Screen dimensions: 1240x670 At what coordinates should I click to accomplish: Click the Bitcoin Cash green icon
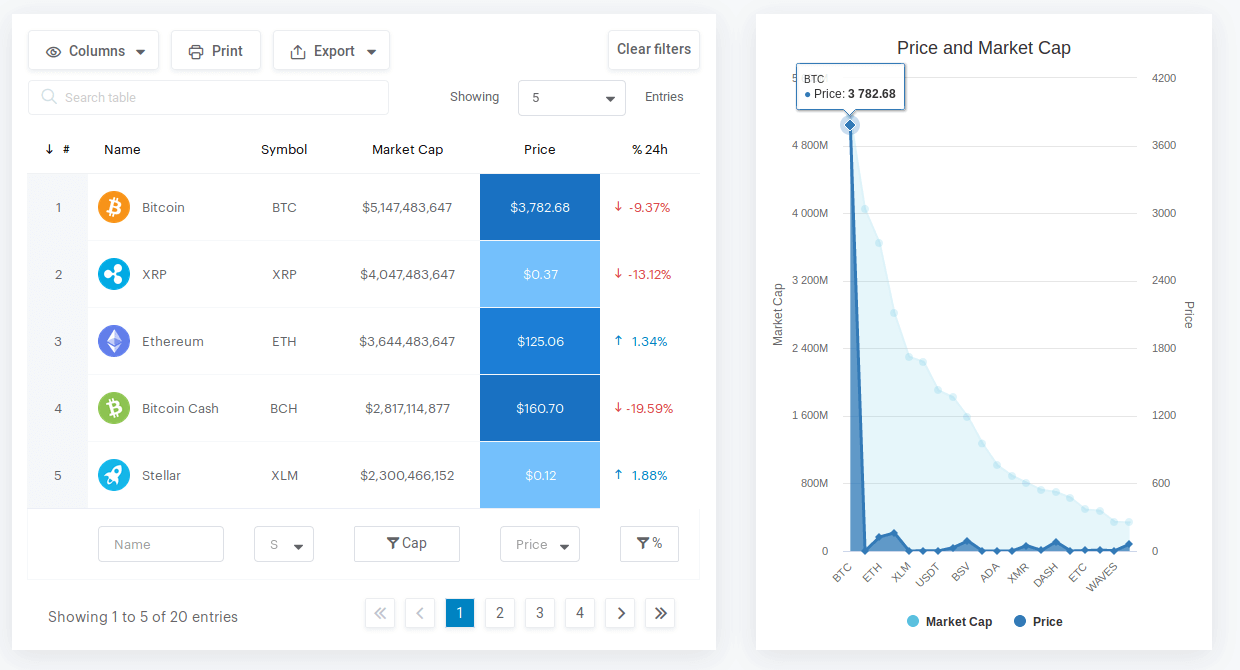[x=114, y=408]
